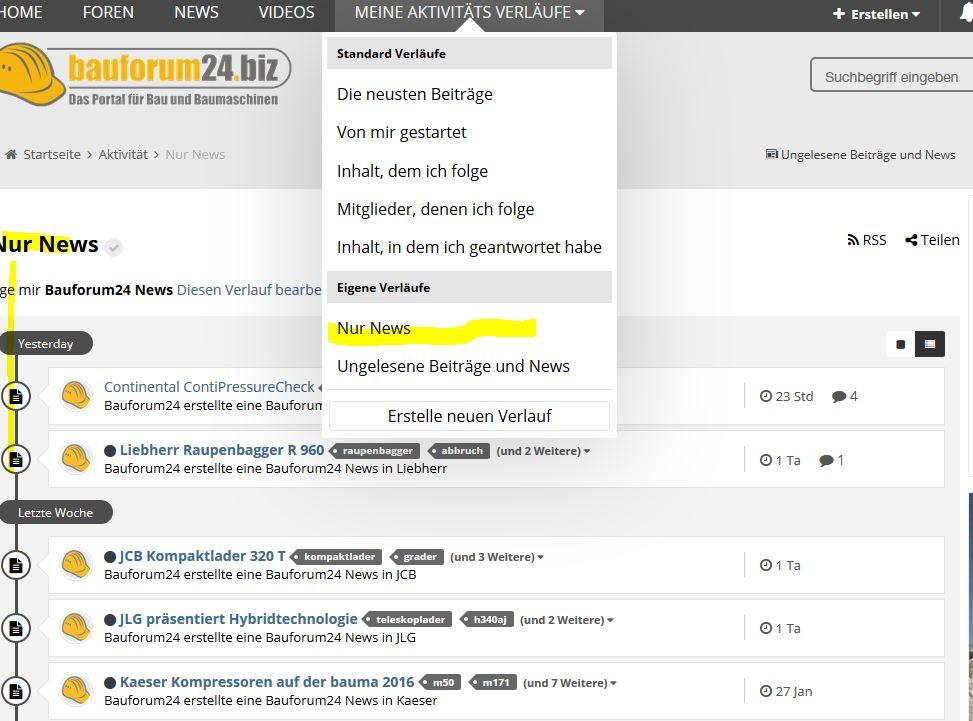Click the kompaktlader tag
Viewport: 973px width, 721px height.
(337, 557)
